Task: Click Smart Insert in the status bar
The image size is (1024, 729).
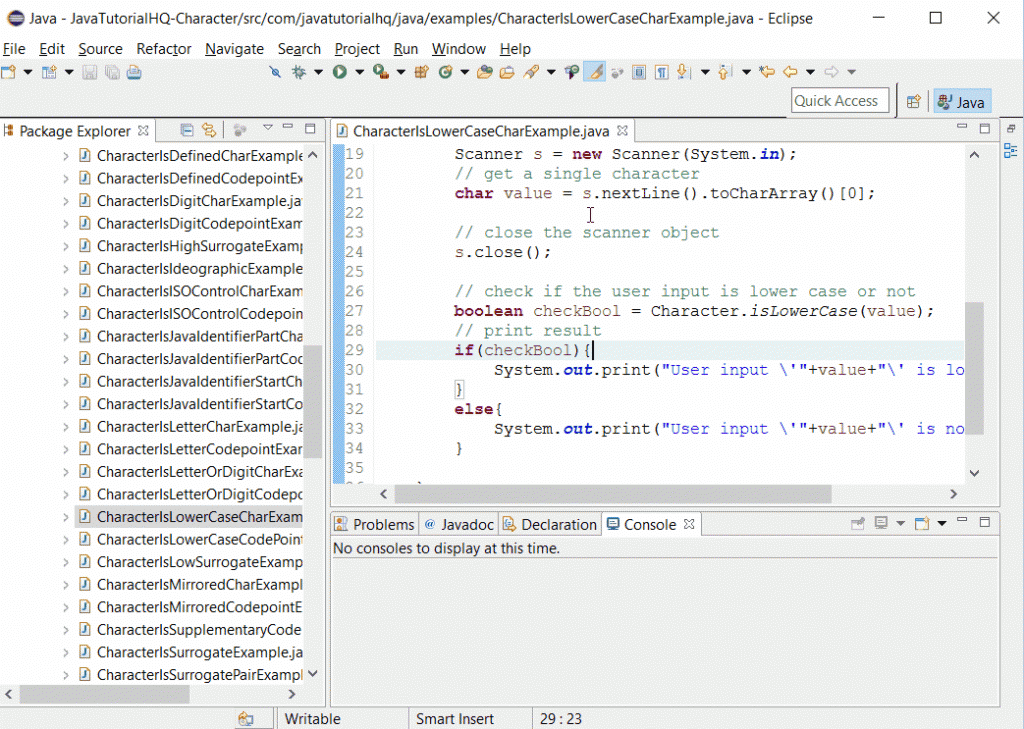Action: tap(455, 719)
